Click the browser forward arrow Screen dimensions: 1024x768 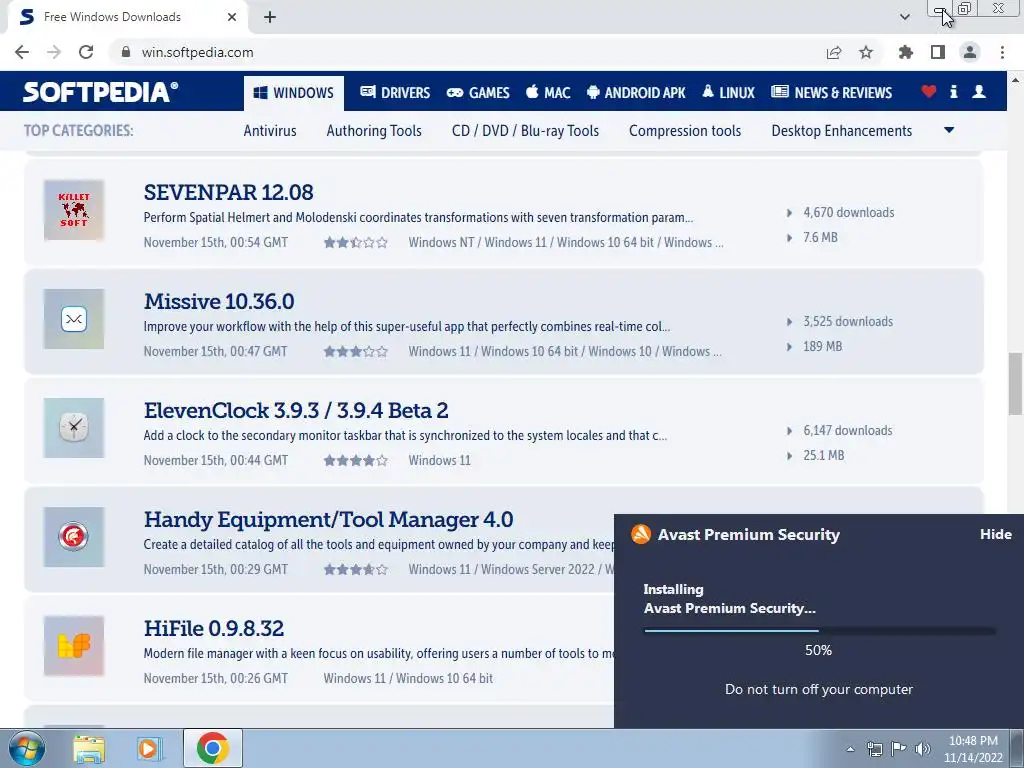click(x=54, y=52)
